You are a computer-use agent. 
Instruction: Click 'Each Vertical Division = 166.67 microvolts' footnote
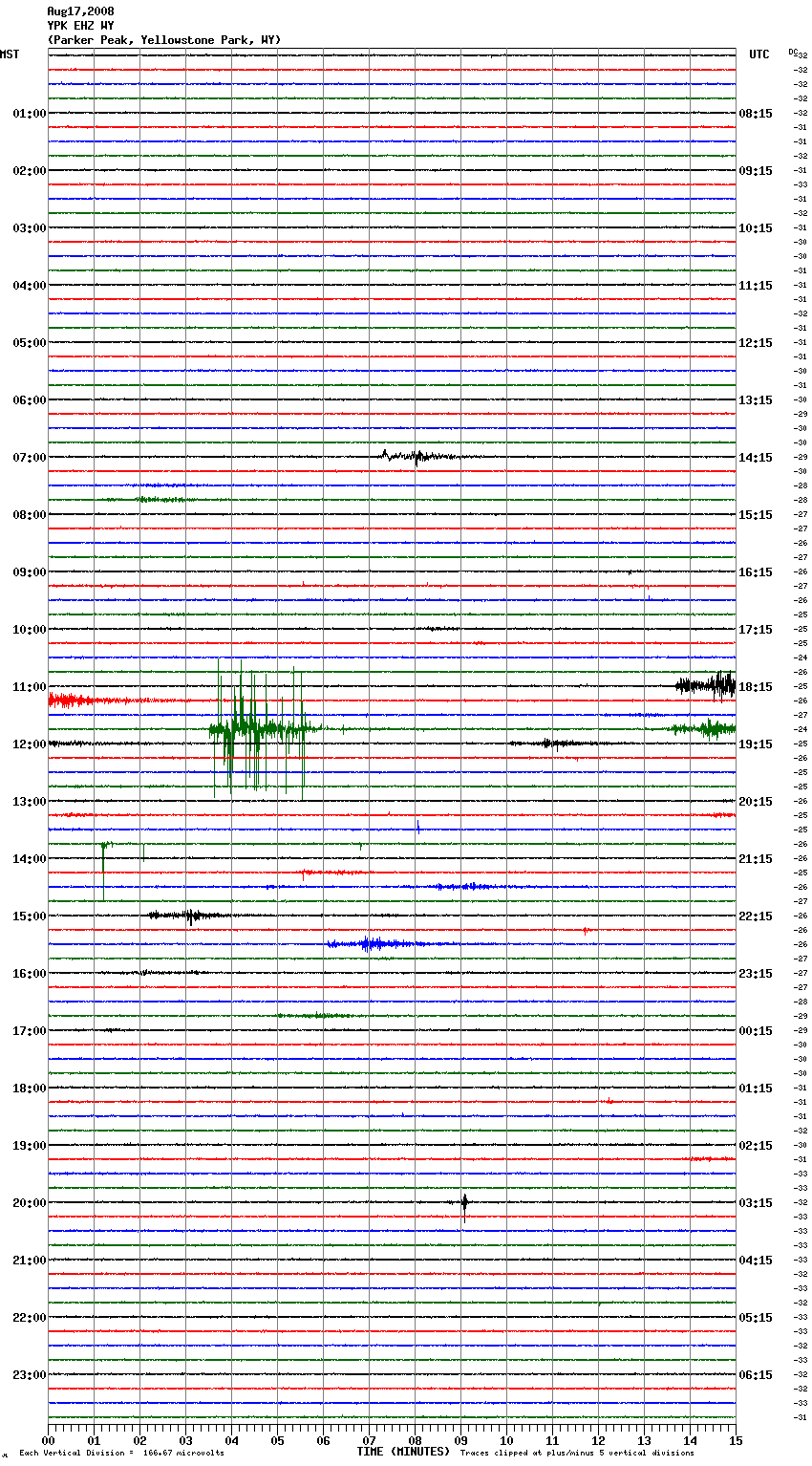(121, 1454)
